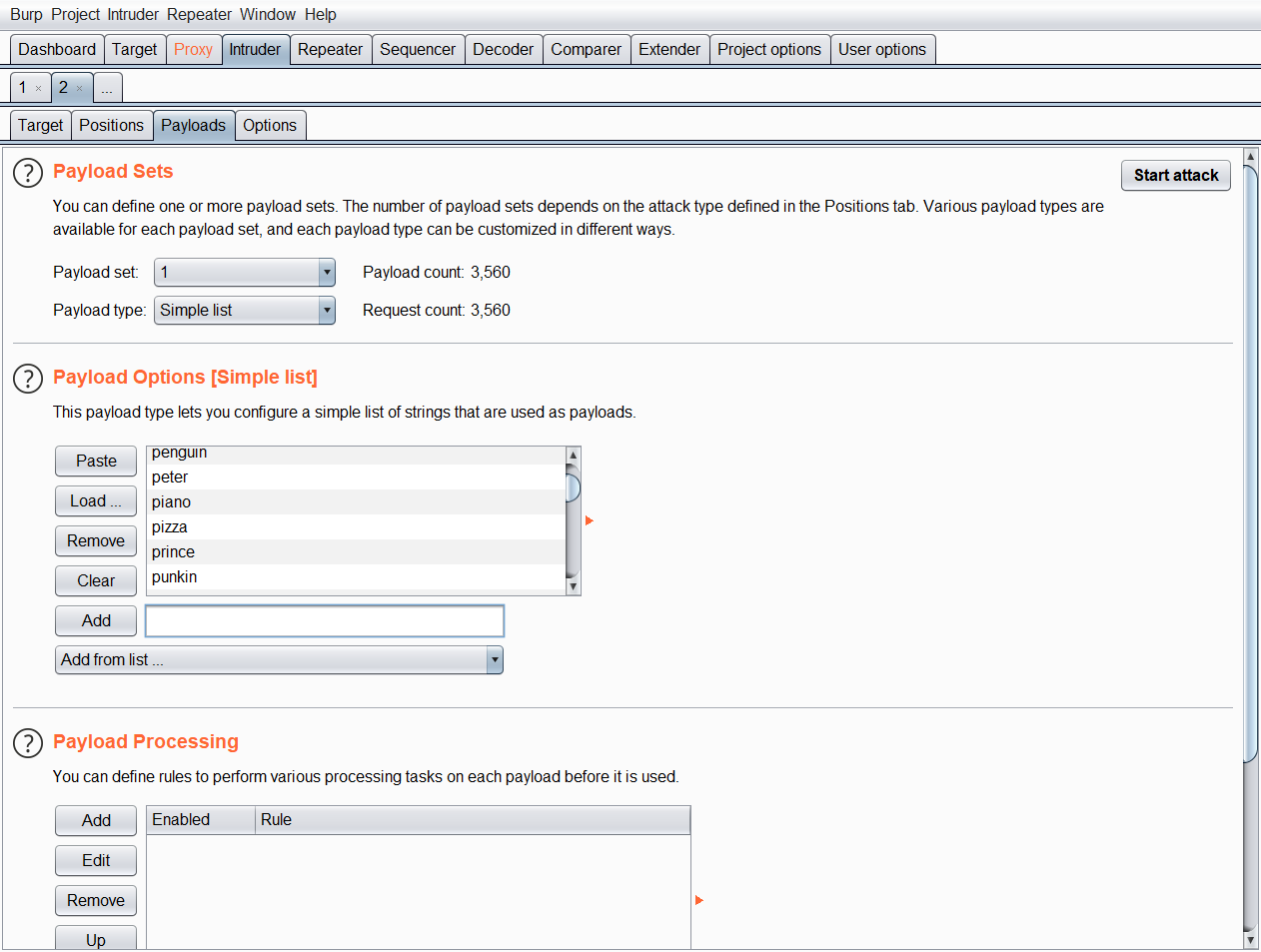Focus the new payload item text field
Viewport: 1261px width, 952px height.
tap(325, 621)
